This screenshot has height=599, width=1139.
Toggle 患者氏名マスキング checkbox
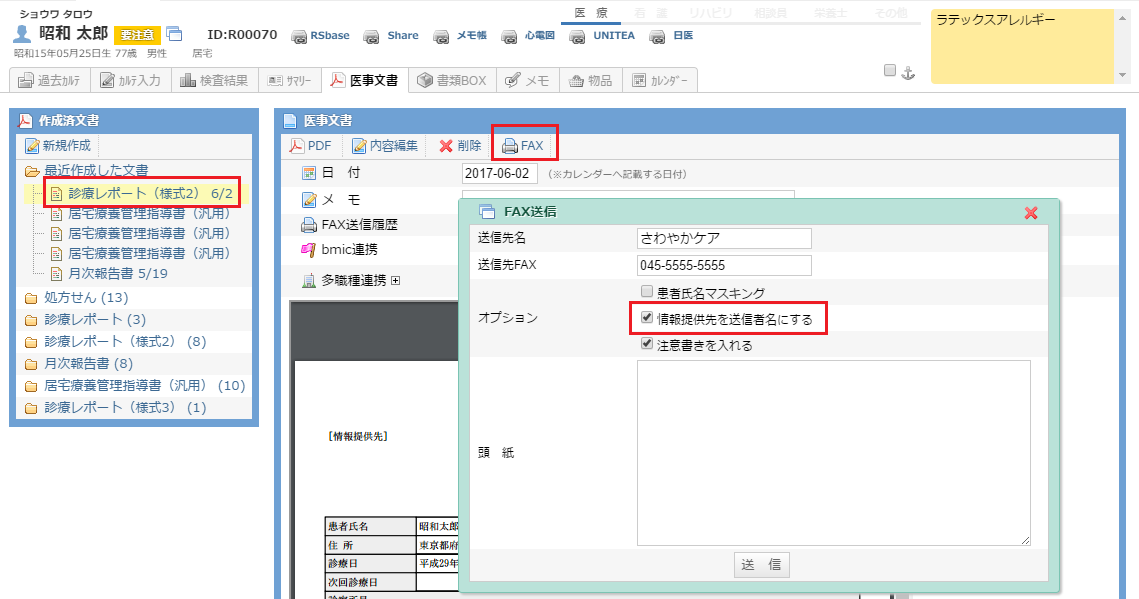(x=646, y=292)
